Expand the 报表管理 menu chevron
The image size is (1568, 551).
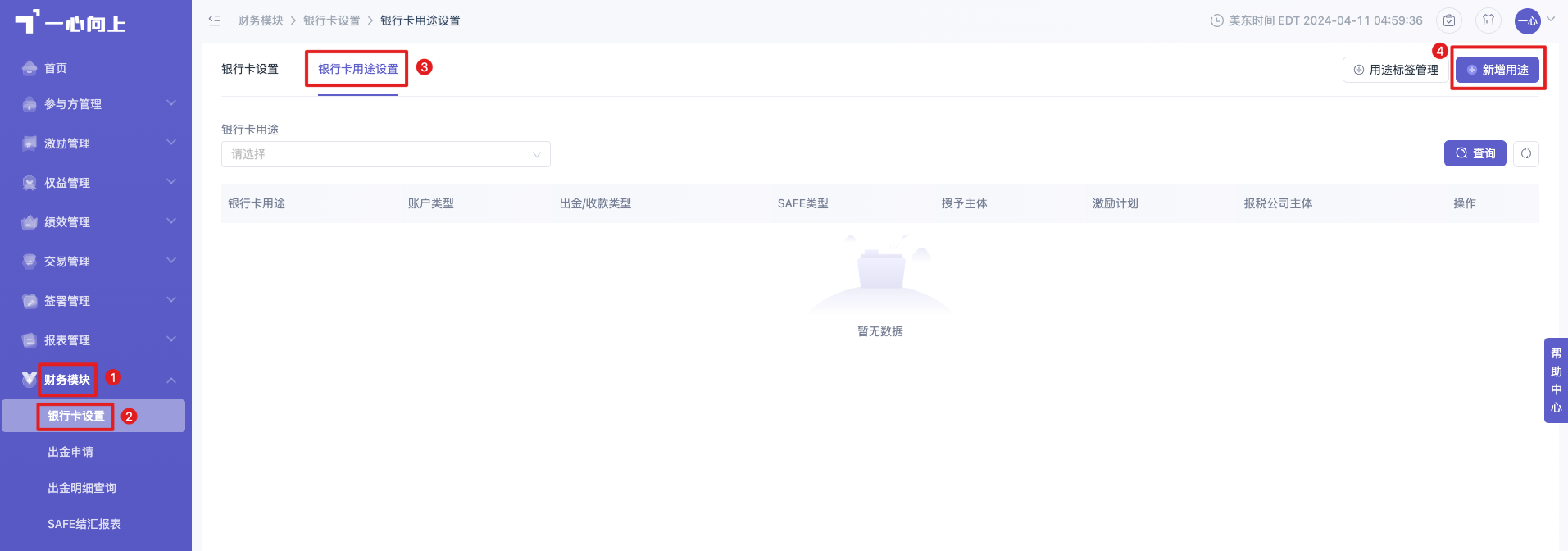coord(171,339)
